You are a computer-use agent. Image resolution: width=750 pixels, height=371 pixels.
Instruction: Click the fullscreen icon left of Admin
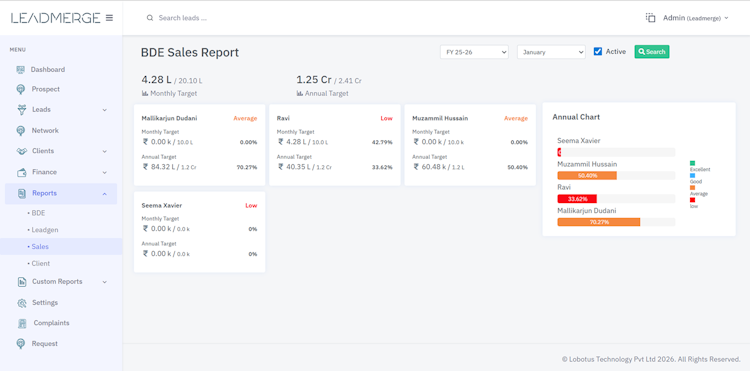click(x=651, y=18)
